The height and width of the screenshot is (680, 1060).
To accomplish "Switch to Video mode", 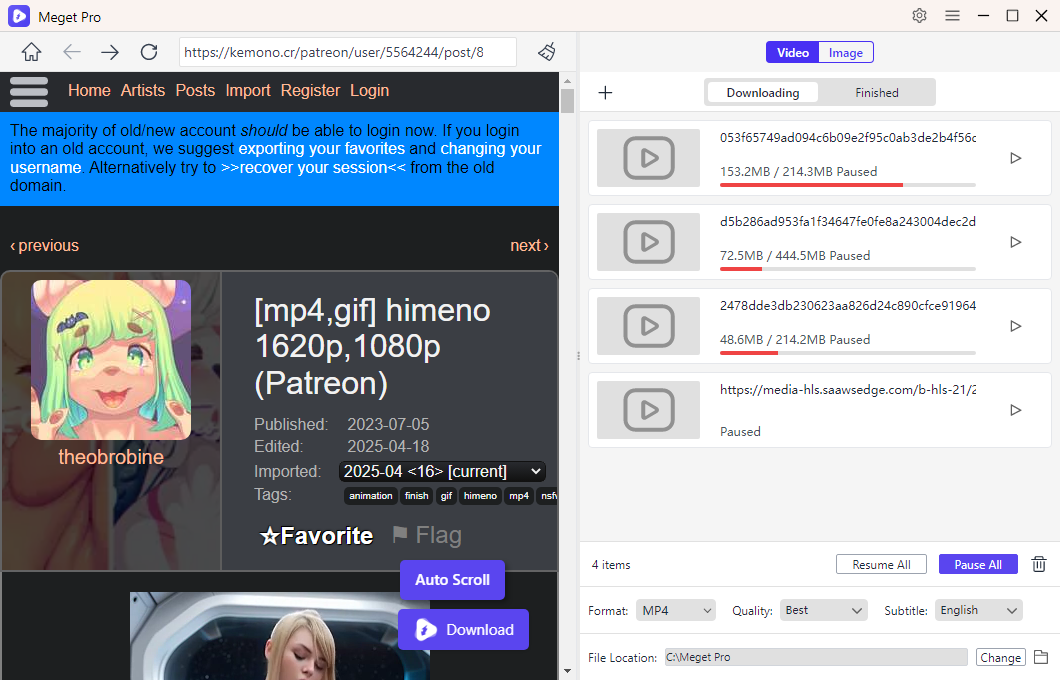I will pos(792,53).
